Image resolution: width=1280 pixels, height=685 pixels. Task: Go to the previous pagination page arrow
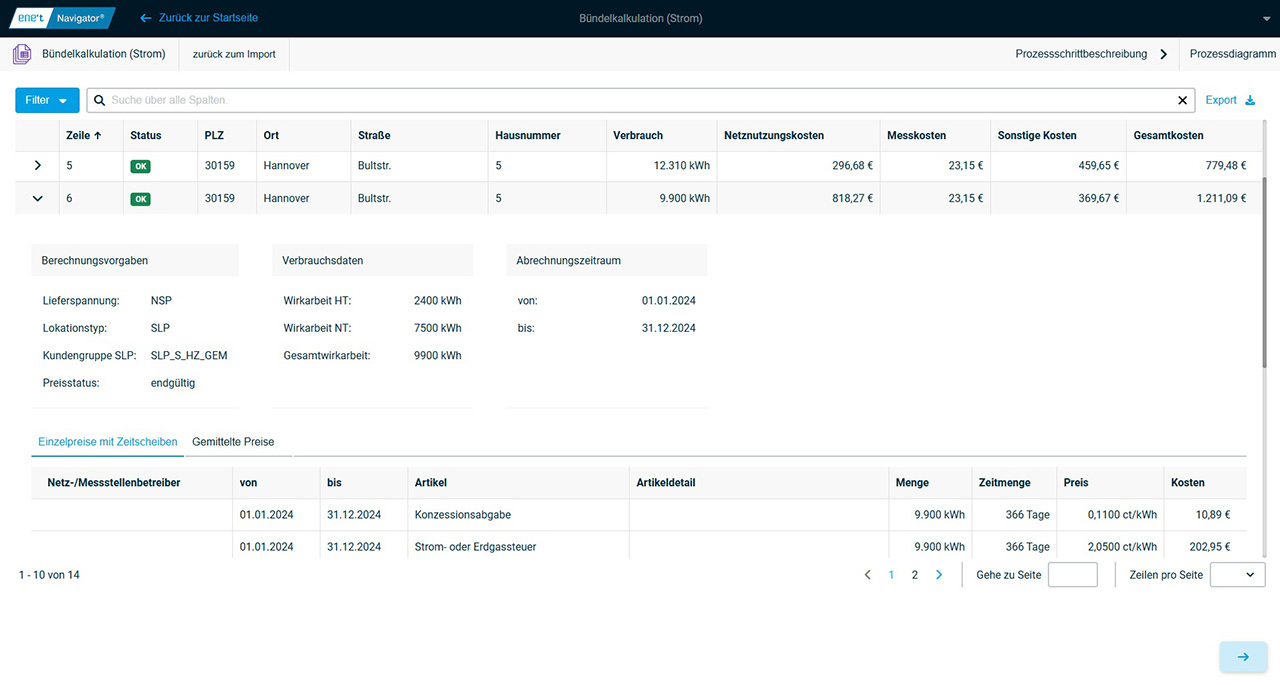(868, 575)
